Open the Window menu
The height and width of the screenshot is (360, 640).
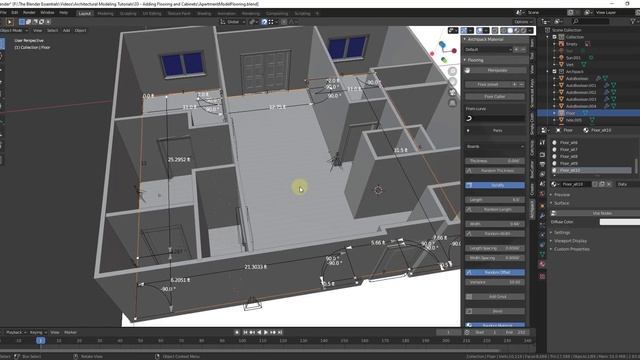tap(47, 13)
